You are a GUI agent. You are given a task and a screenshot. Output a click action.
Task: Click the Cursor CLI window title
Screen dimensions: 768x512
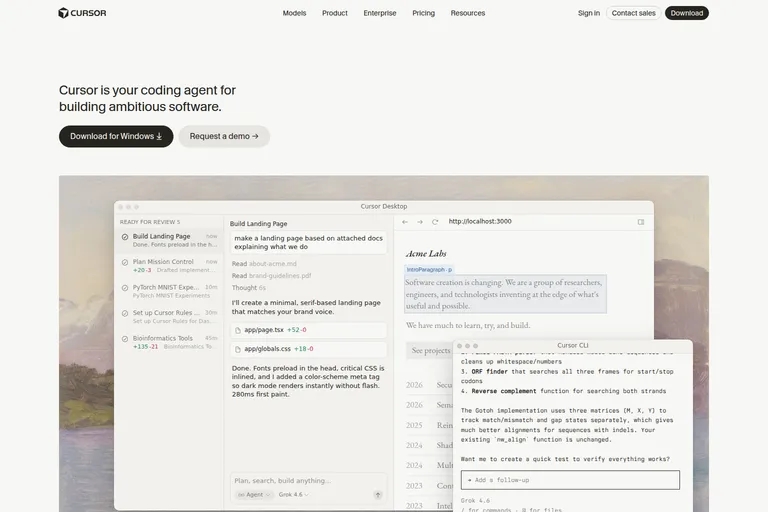[573, 345]
